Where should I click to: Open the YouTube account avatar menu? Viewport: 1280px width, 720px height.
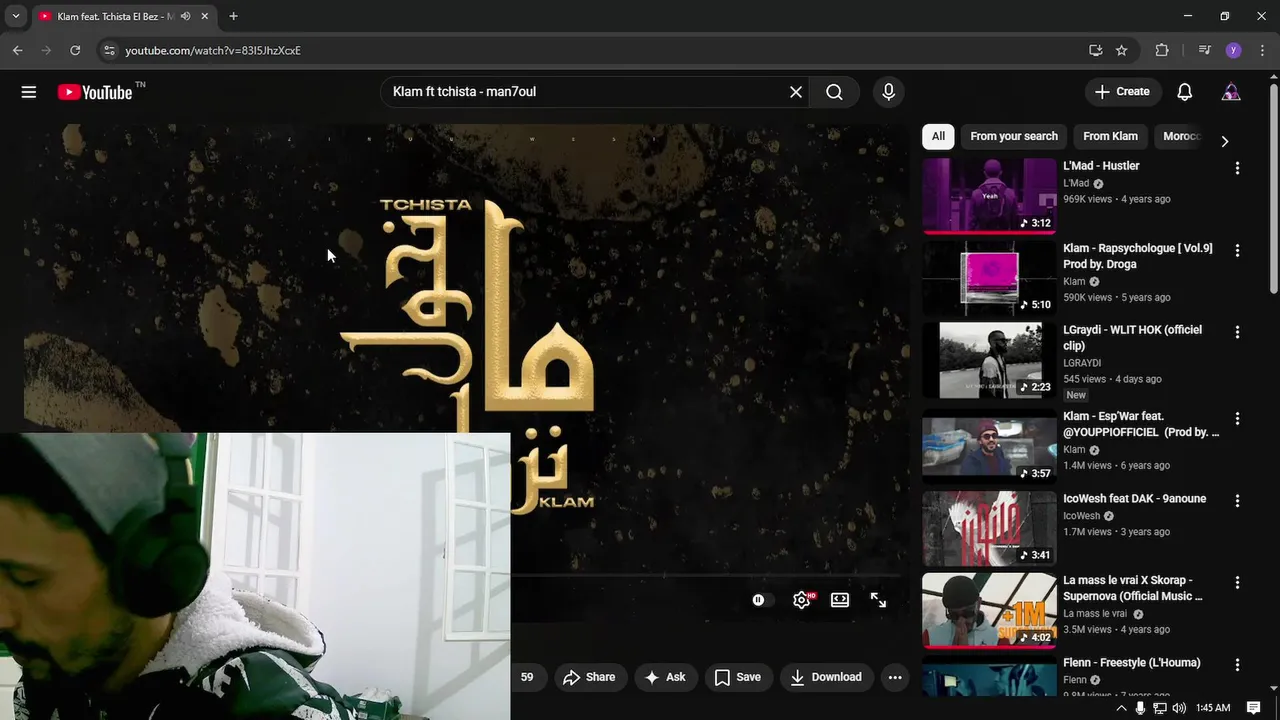pos(1231,92)
